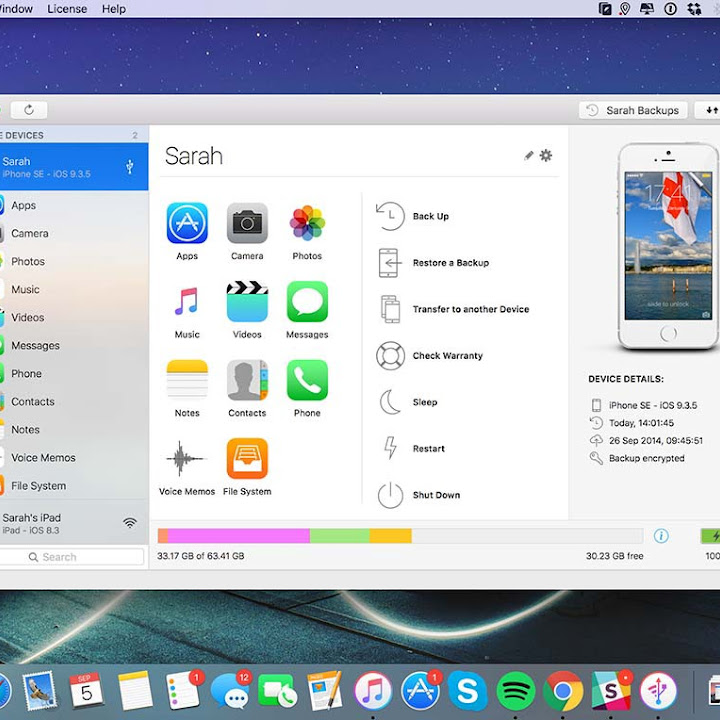Click yellow segment of storage bar
Image resolution: width=720 pixels, height=720 pixels.
pyautogui.click(x=391, y=536)
